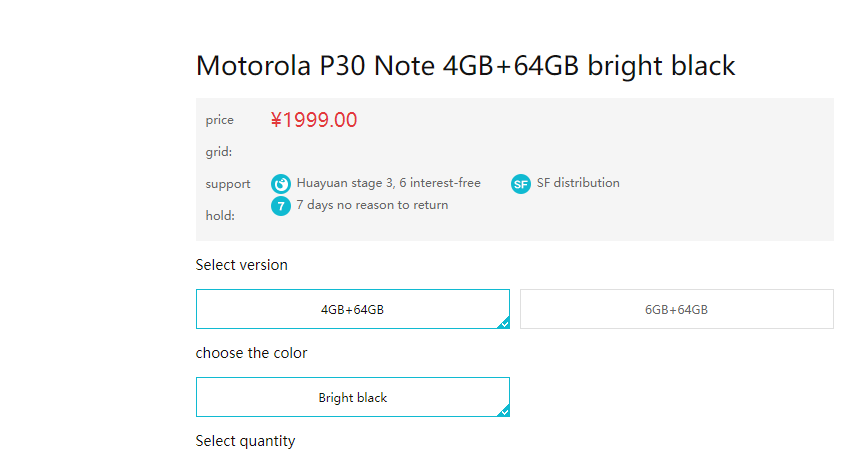Click the choose the color heading
Viewport: 841px width, 461px height.
(x=251, y=353)
